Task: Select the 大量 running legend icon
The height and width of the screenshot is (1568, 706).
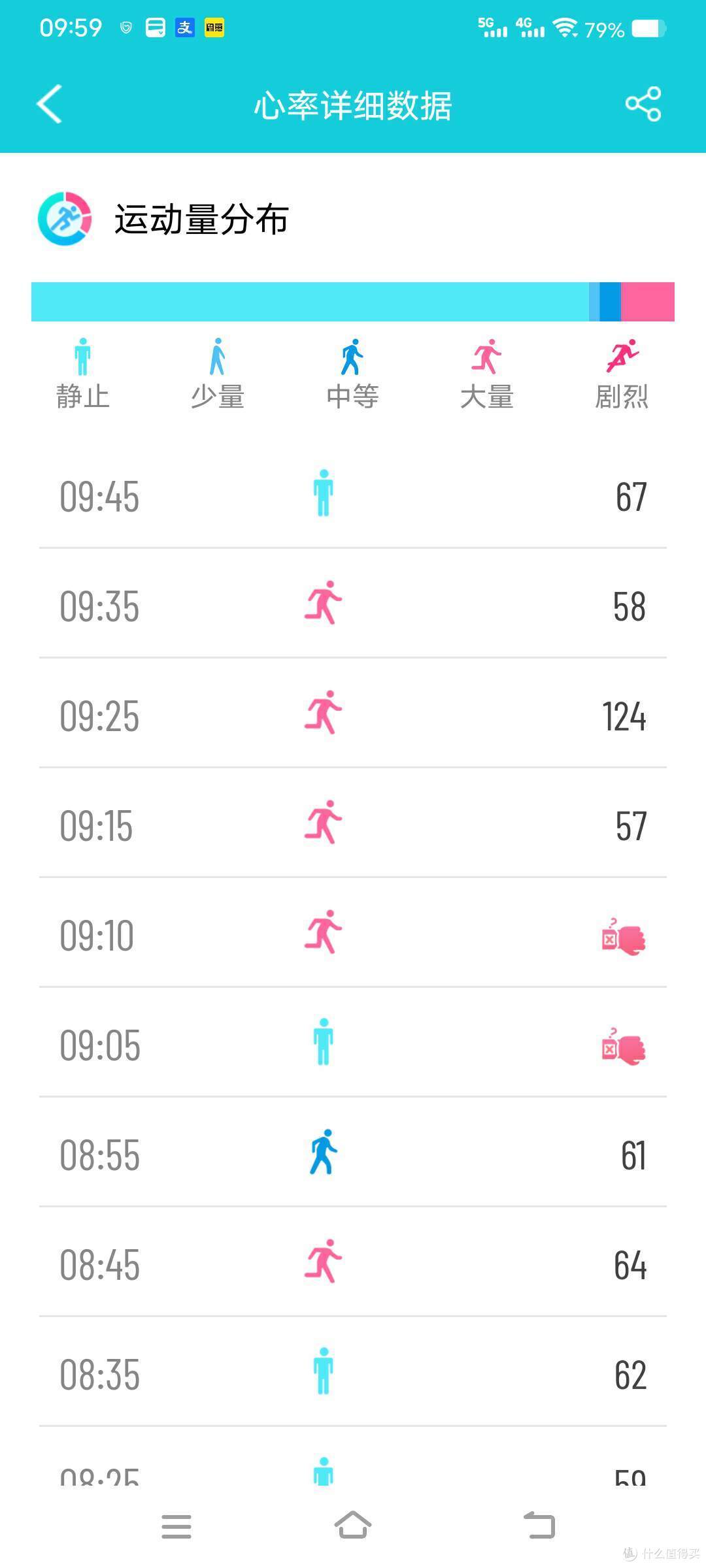Action: 487,357
